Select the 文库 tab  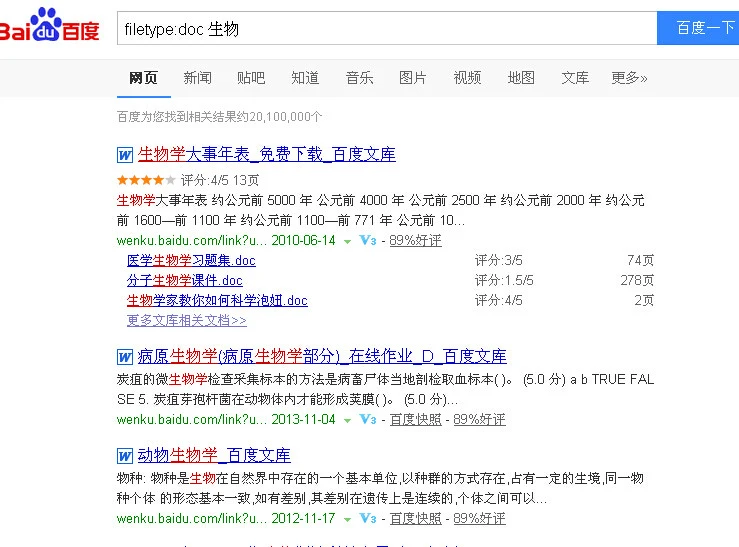coord(575,78)
